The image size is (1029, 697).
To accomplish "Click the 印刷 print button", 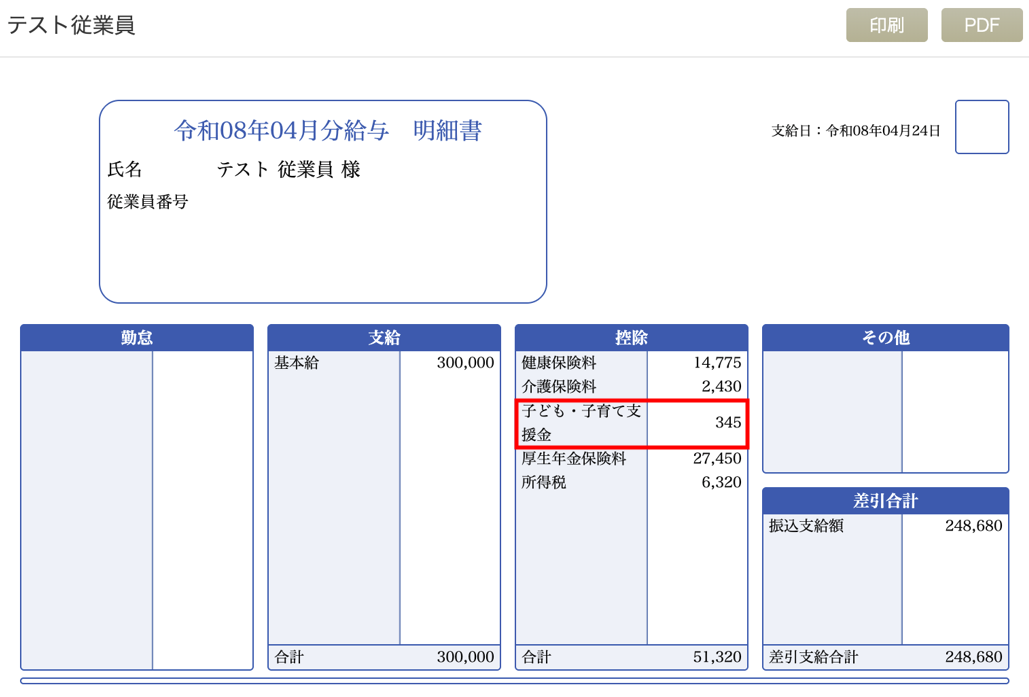I will [x=887, y=25].
